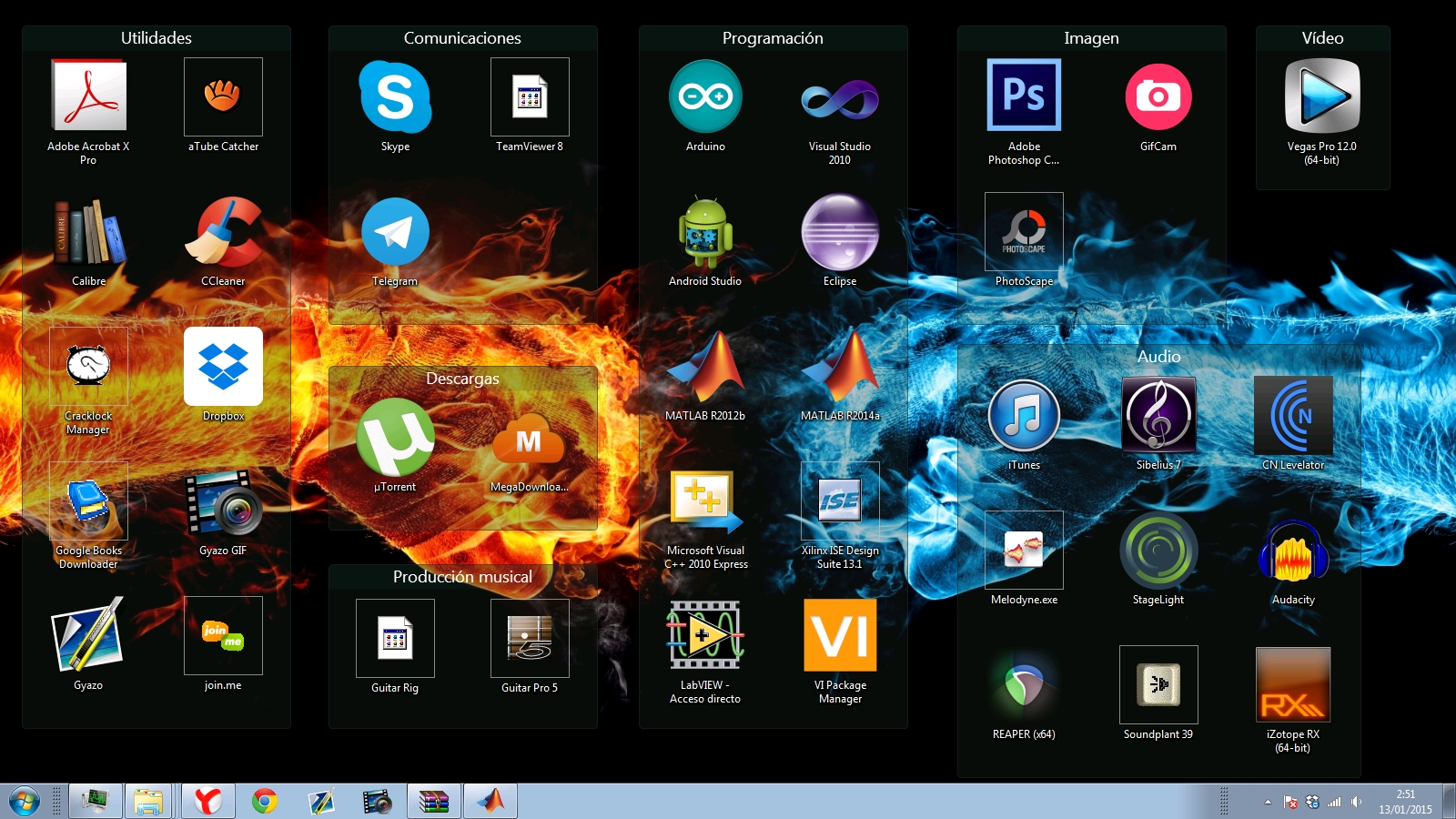
Task: Show hidden tray icons arrow
Action: 1268,802
